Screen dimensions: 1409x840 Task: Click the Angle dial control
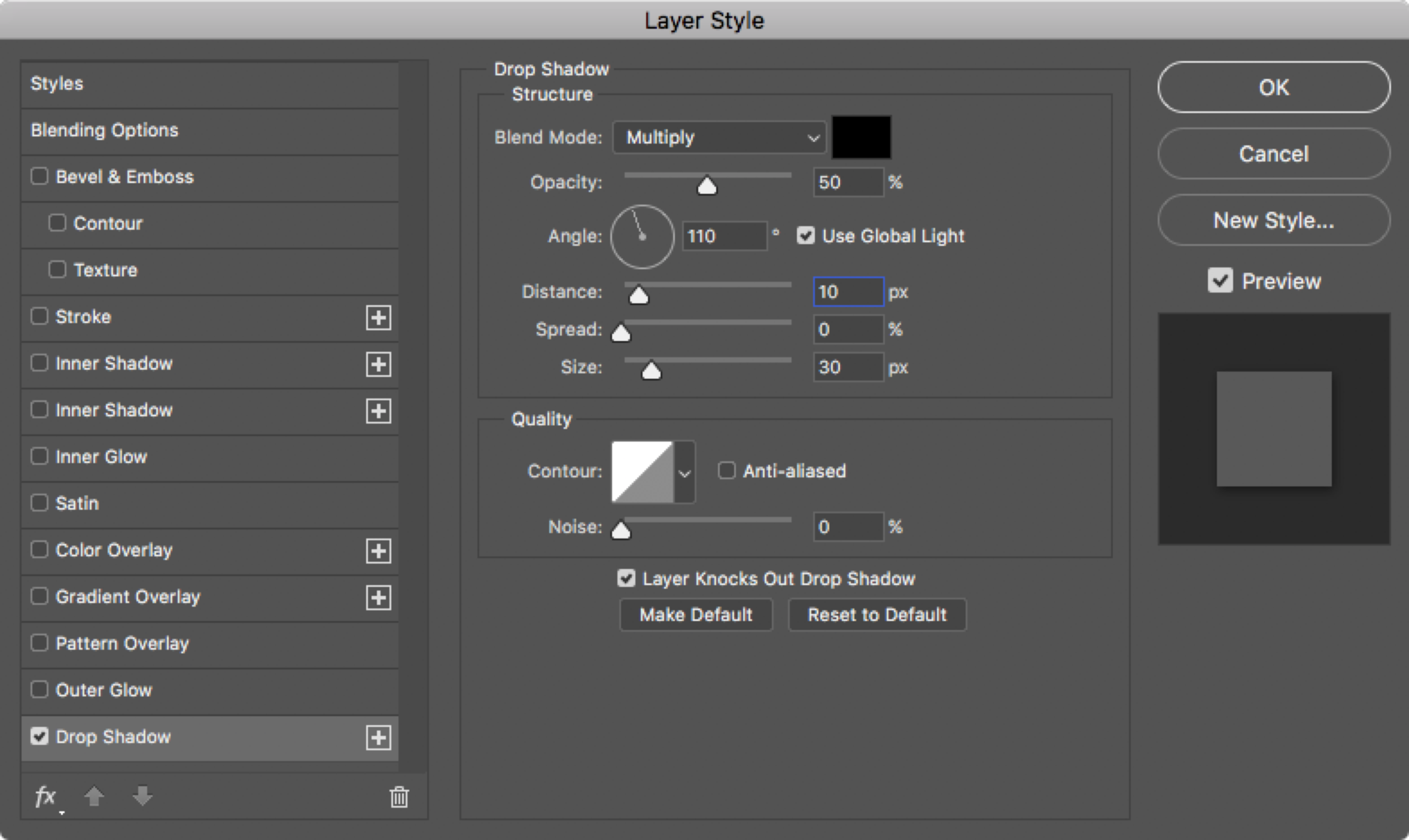coord(642,236)
